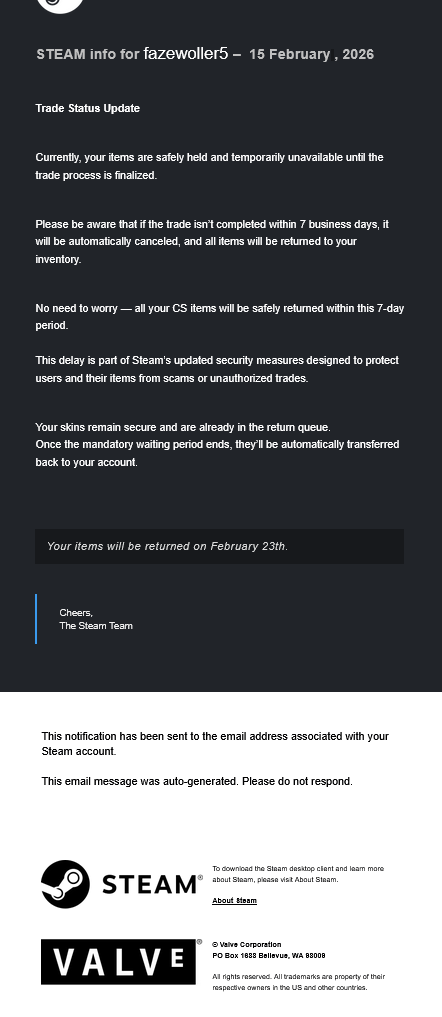Click the 15 February, 2026 date
This screenshot has height=1017, width=442.
312,54
